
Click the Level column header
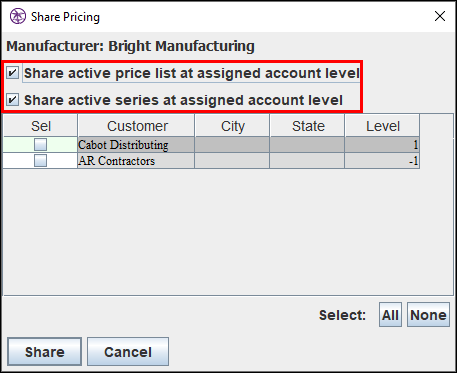(382, 126)
